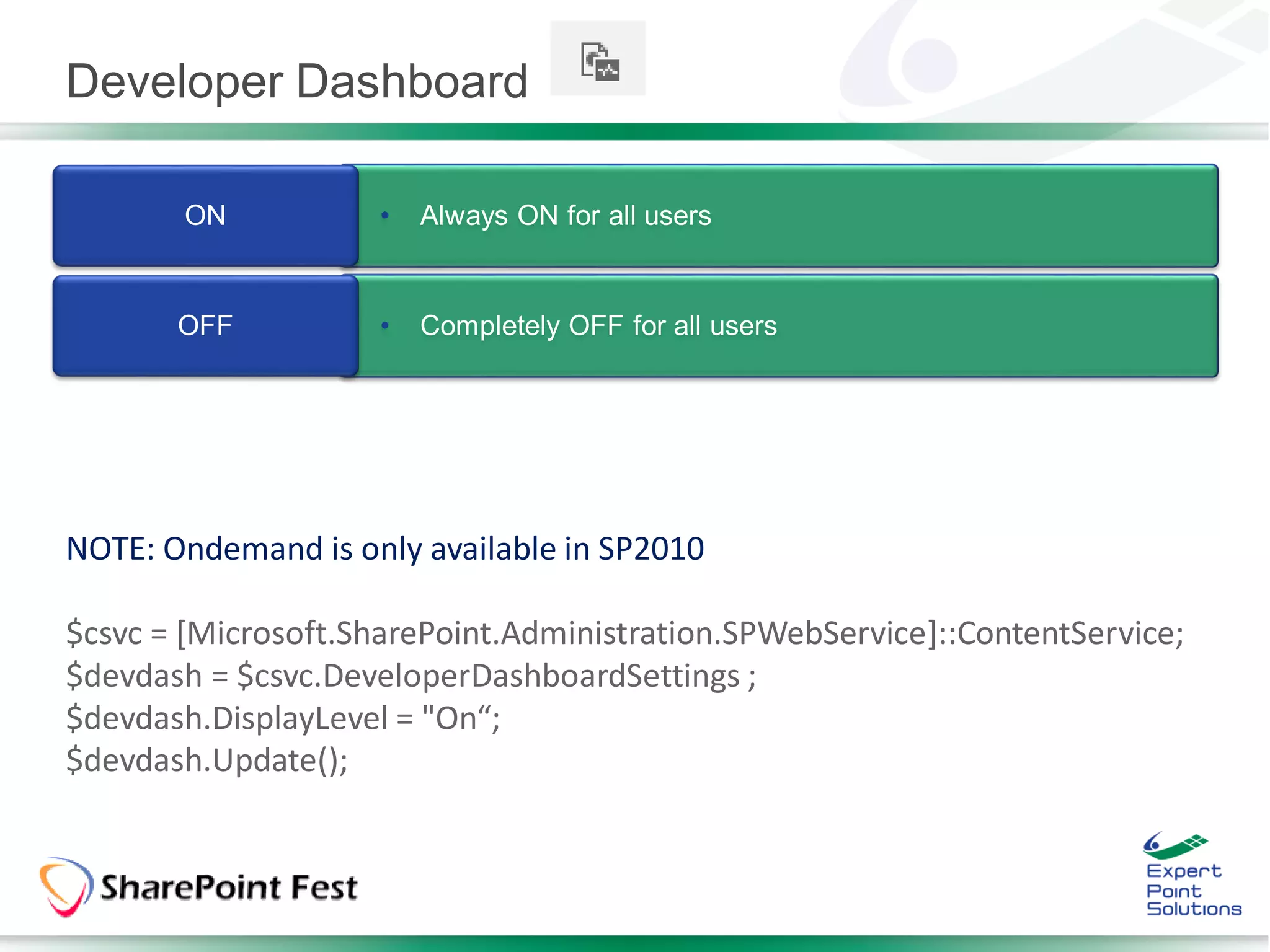This screenshot has width=1270, height=952.
Task: Click the 'Developer Dashboard' slide title
Action: pyautogui.click(x=297, y=81)
